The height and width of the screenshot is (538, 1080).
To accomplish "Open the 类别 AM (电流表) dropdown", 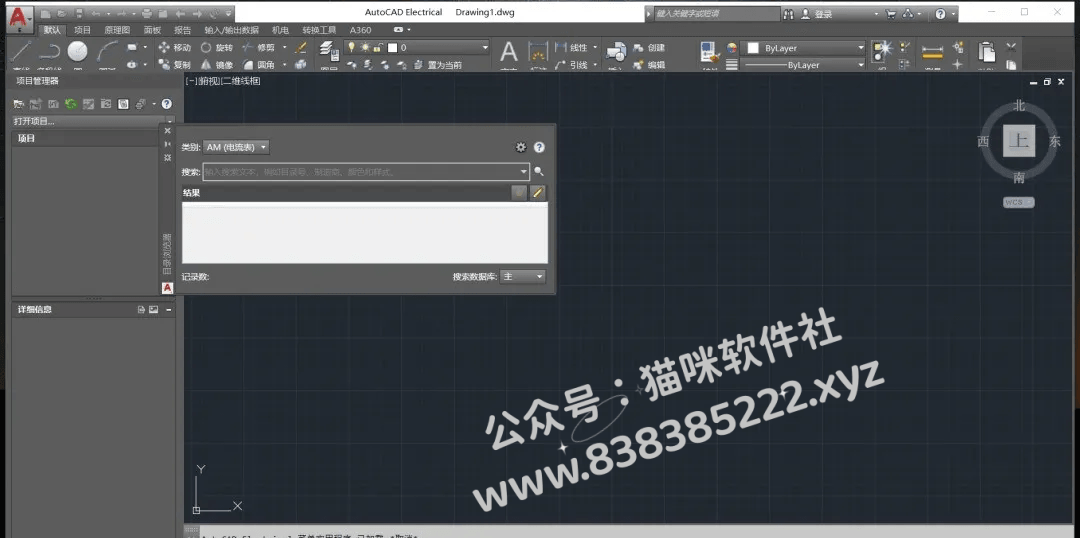I will (236, 147).
